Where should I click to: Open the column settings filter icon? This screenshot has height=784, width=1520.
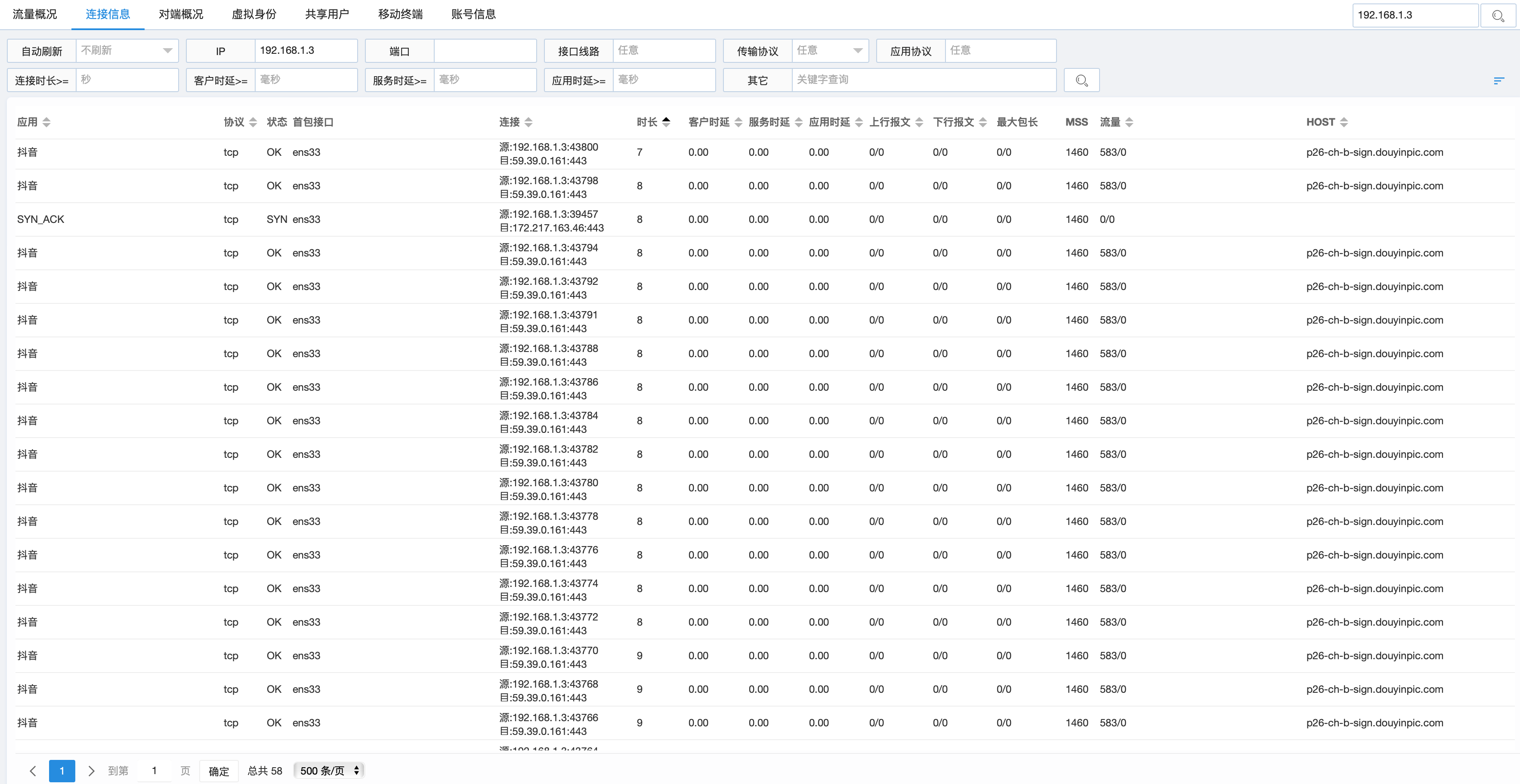click(1499, 81)
